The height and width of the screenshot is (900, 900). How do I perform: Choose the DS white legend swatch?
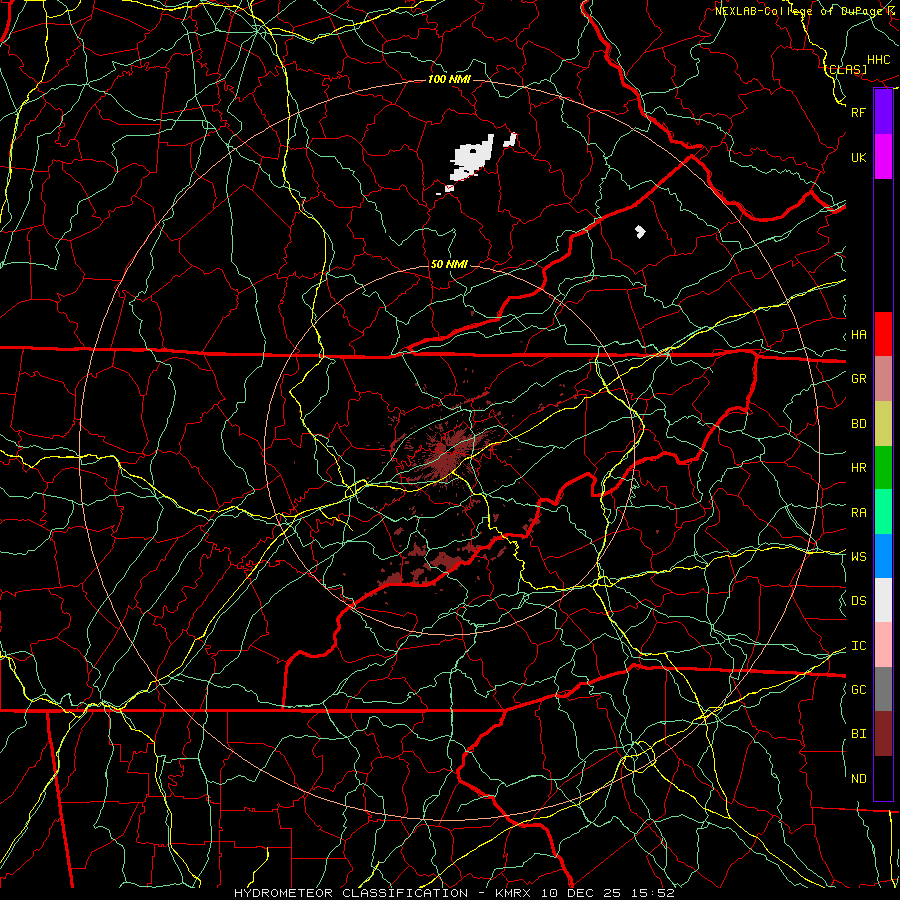pyautogui.click(x=883, y=600)
